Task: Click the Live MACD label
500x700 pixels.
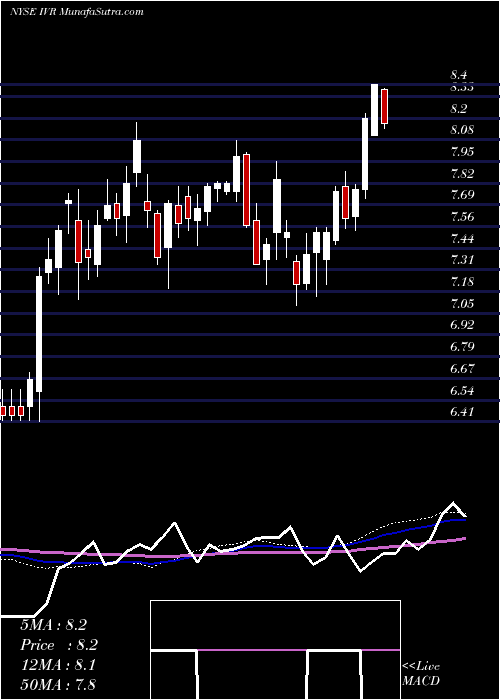Action: 421,673
